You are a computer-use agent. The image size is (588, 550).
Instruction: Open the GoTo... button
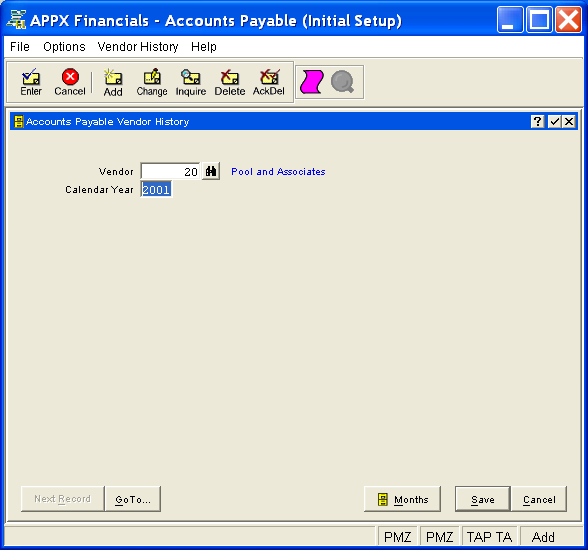133,499
